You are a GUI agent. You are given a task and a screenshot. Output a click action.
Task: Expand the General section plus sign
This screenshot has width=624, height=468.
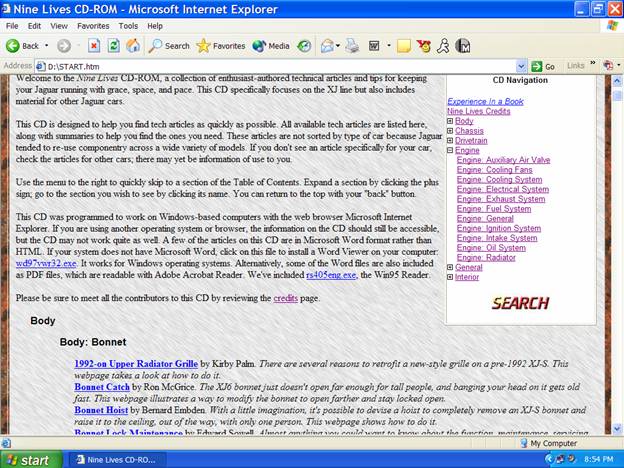pyautogui.click(x=450, y=267)
